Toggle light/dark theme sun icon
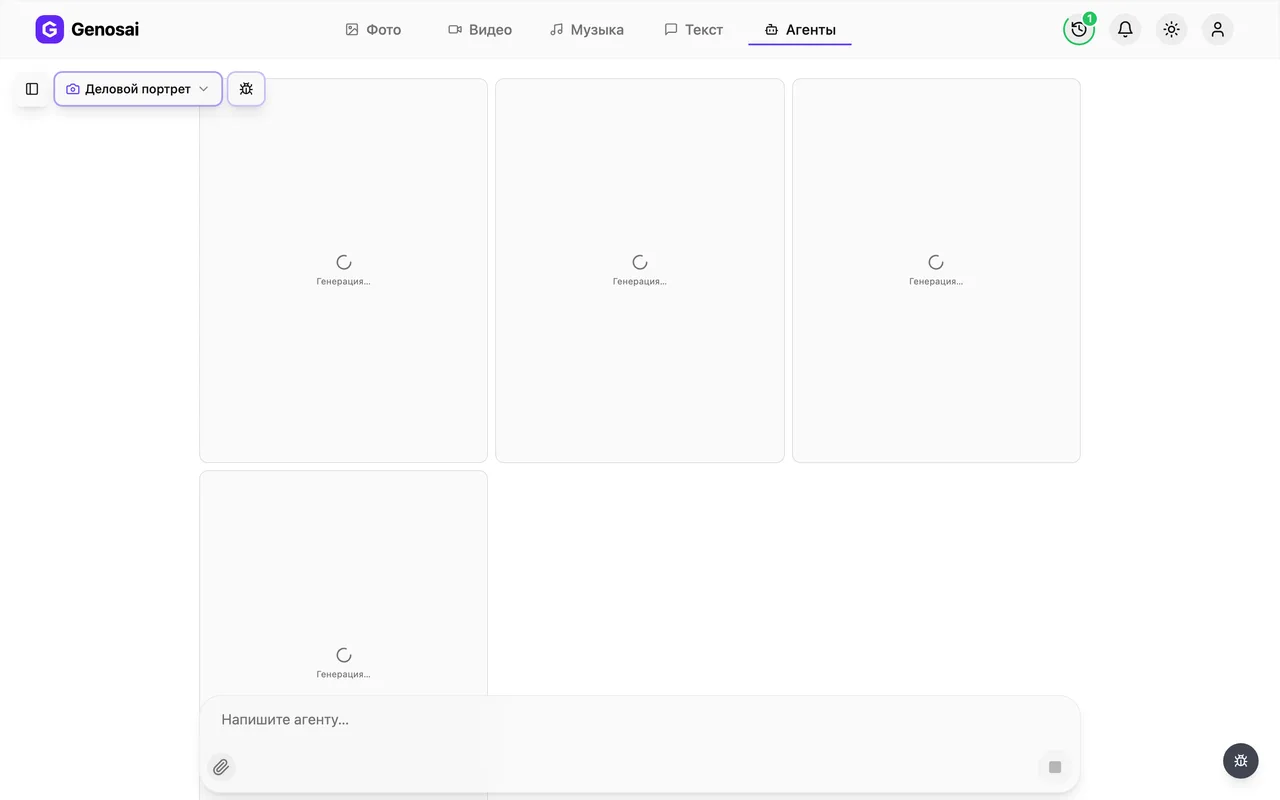The image size is (1280, 800). pos(1171,30)
